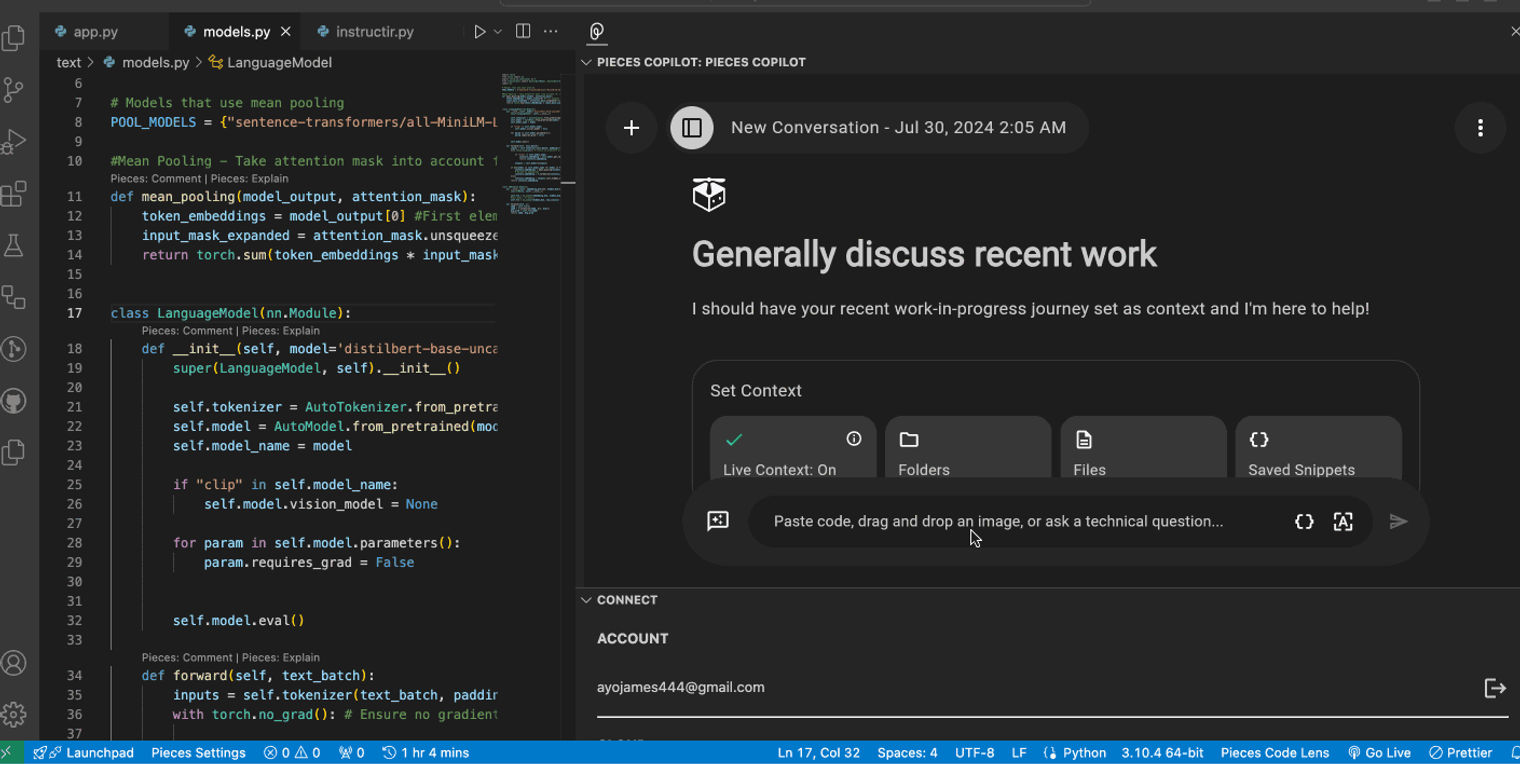The image size is (1520, 764).
Task: Click the Live Context info icon
Action: (854, 439)
